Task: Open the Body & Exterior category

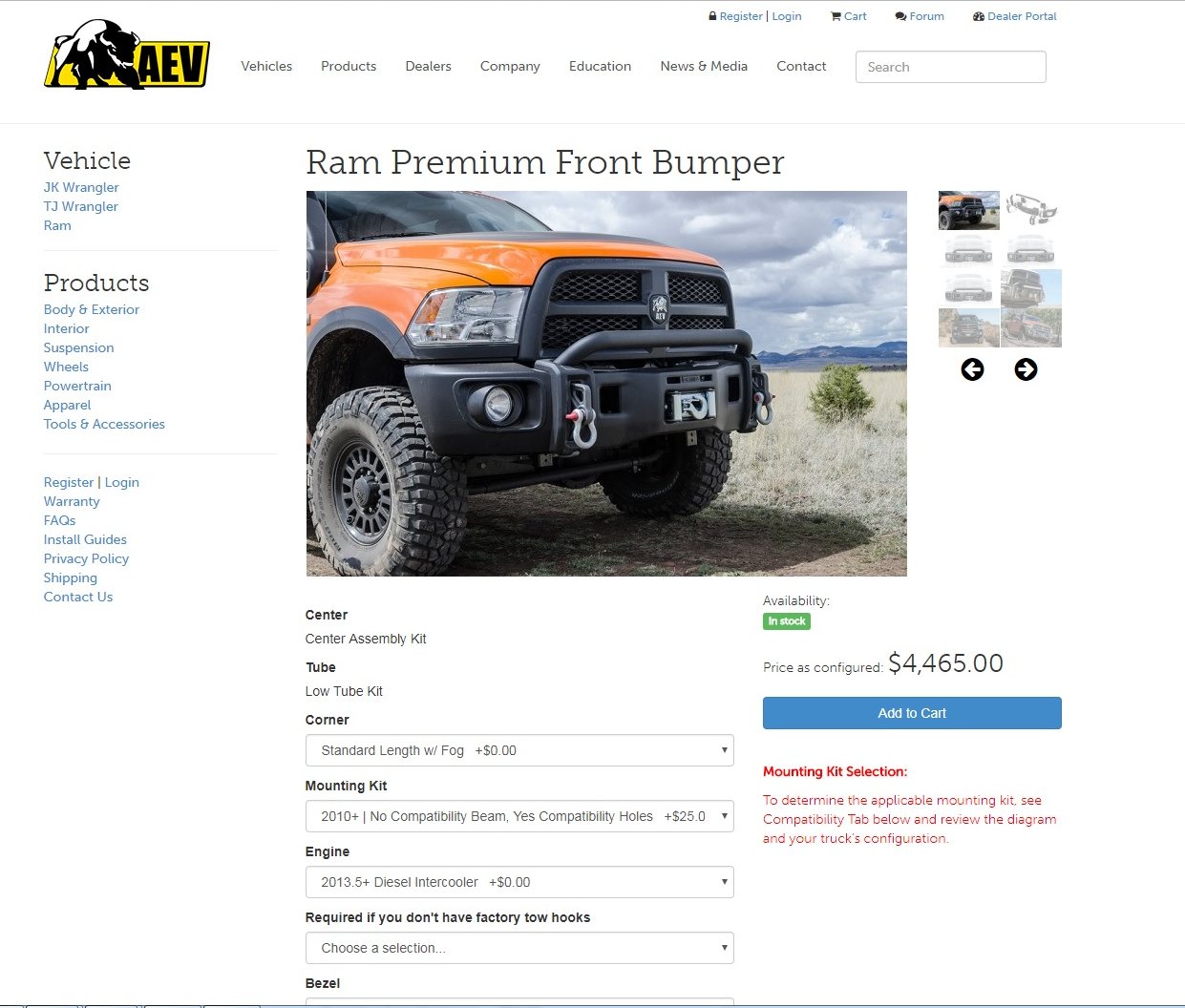Action: (x=92, y=309)
